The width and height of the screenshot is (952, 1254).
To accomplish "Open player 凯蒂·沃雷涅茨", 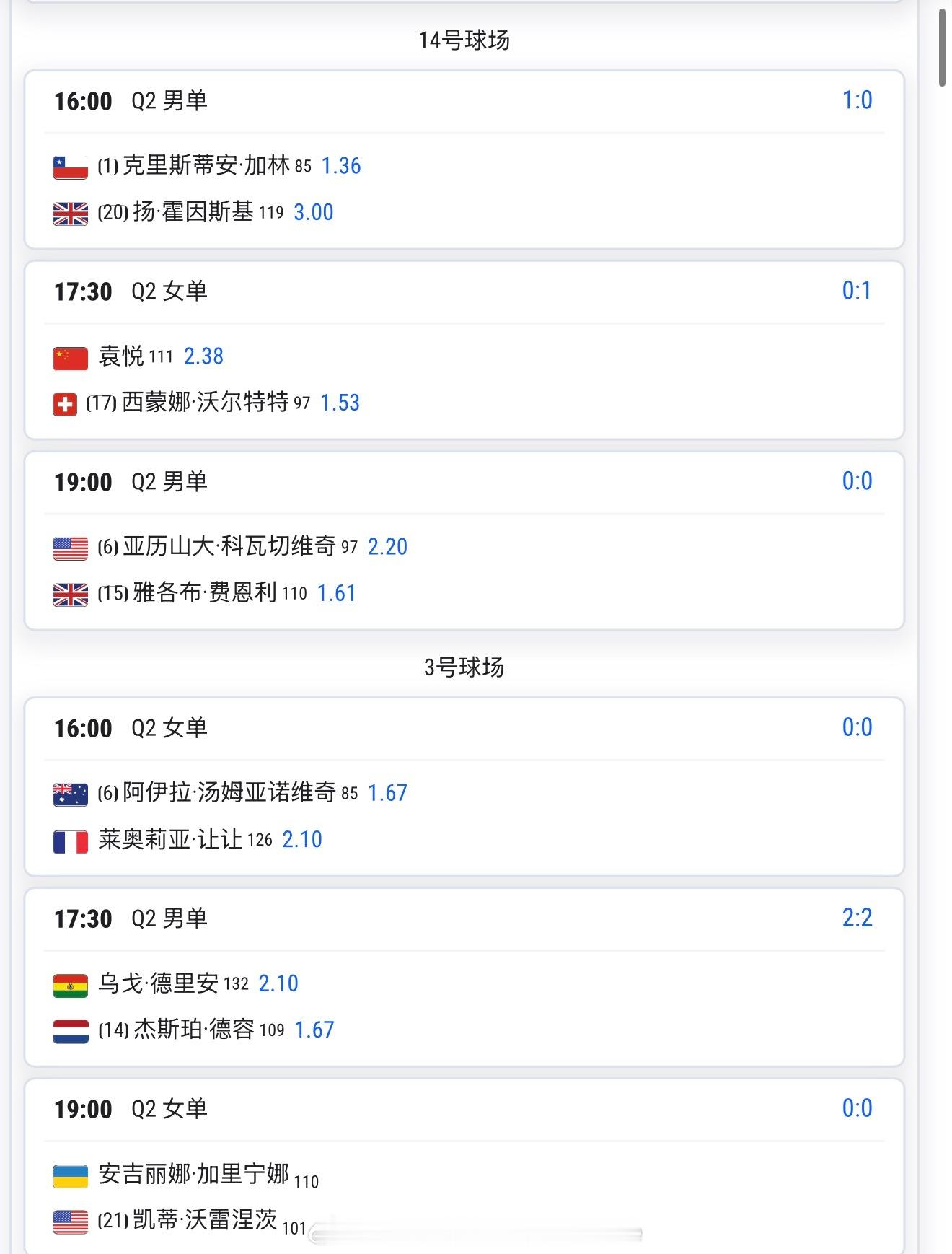I will point(206,1219).
